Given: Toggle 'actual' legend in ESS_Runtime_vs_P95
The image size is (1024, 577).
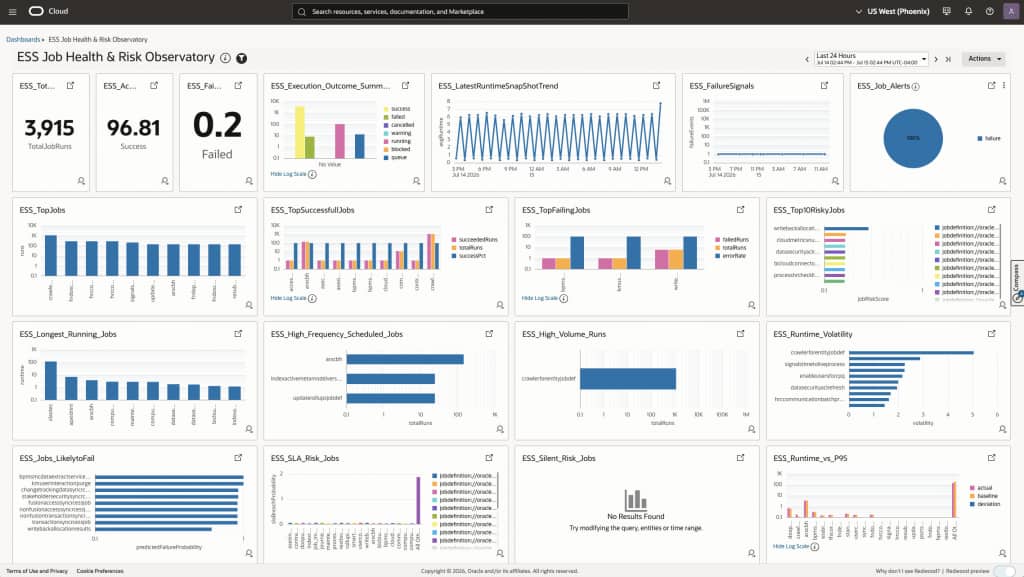Looking at the screenshot, I should [x=981, y=488].
